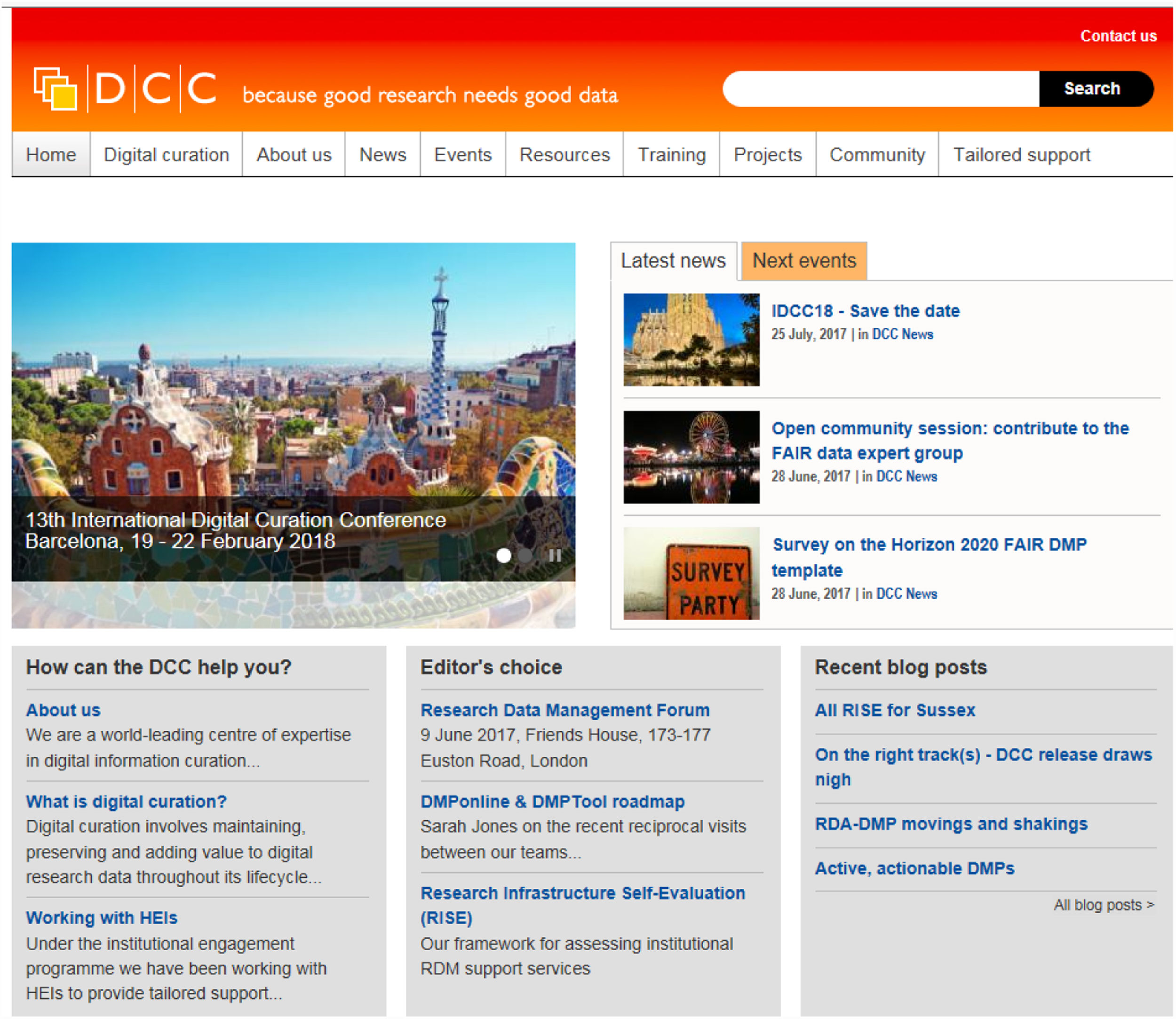The image size is (1176, 1019).
Task: Open the DMPonline & DMPTool roadmap article
Action: [x=552, y=801]
